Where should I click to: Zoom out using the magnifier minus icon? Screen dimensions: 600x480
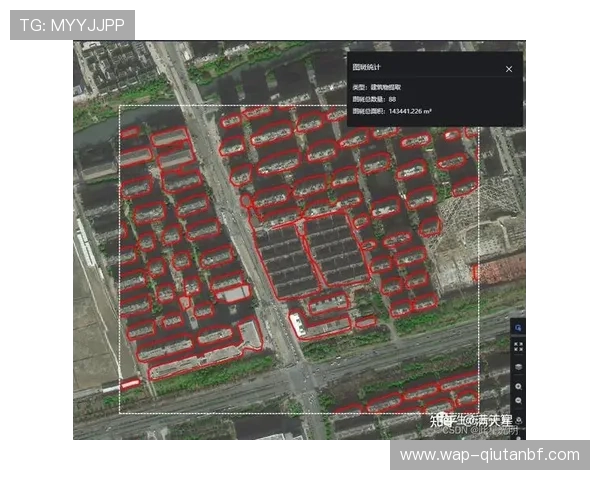(518, 402)
